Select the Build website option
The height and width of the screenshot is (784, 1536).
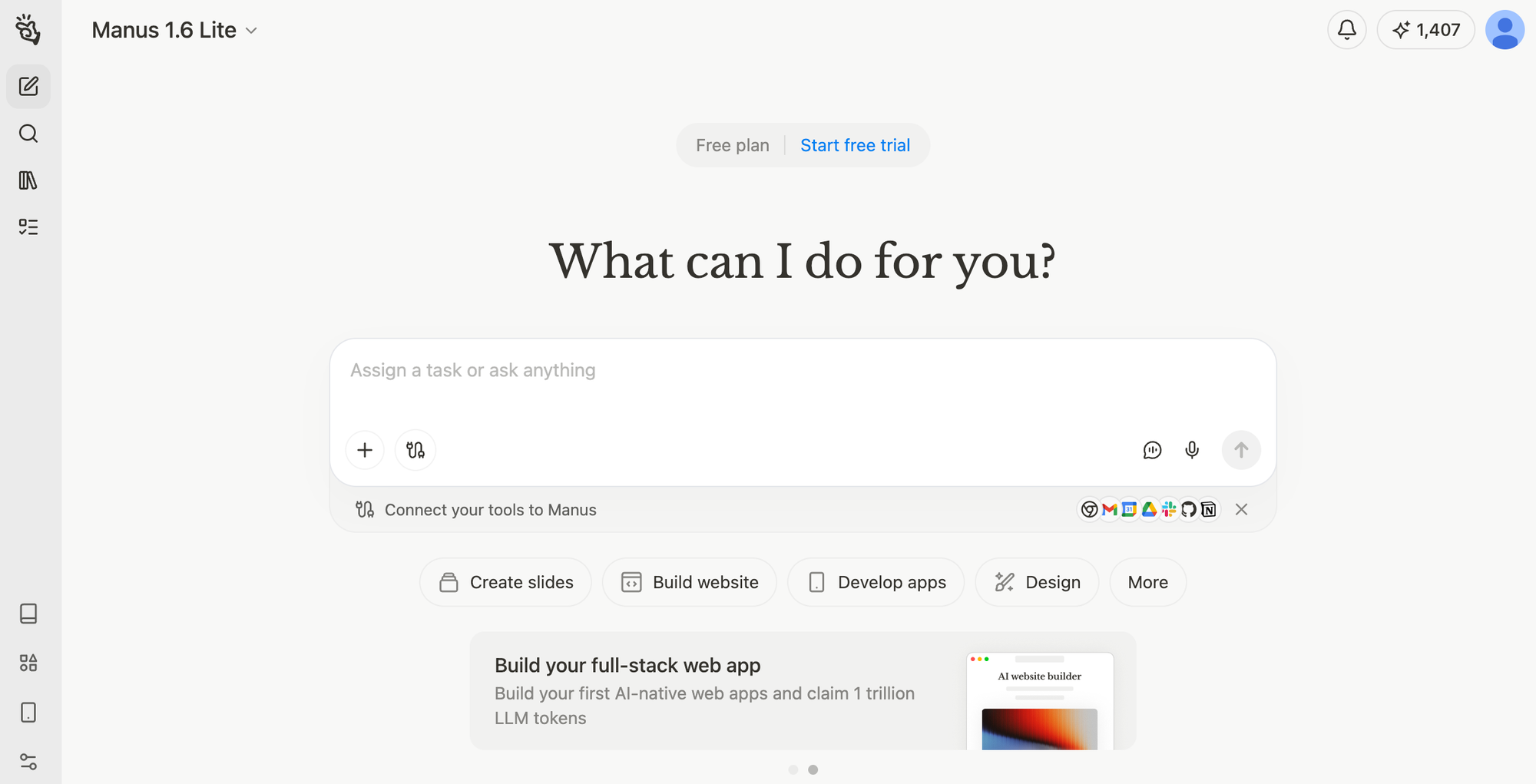(x=690, y=583)
